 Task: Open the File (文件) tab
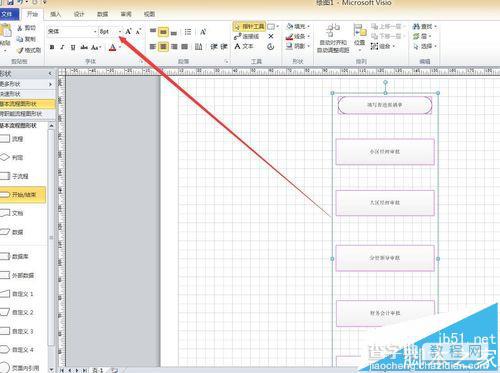click(x=8, y=14)
